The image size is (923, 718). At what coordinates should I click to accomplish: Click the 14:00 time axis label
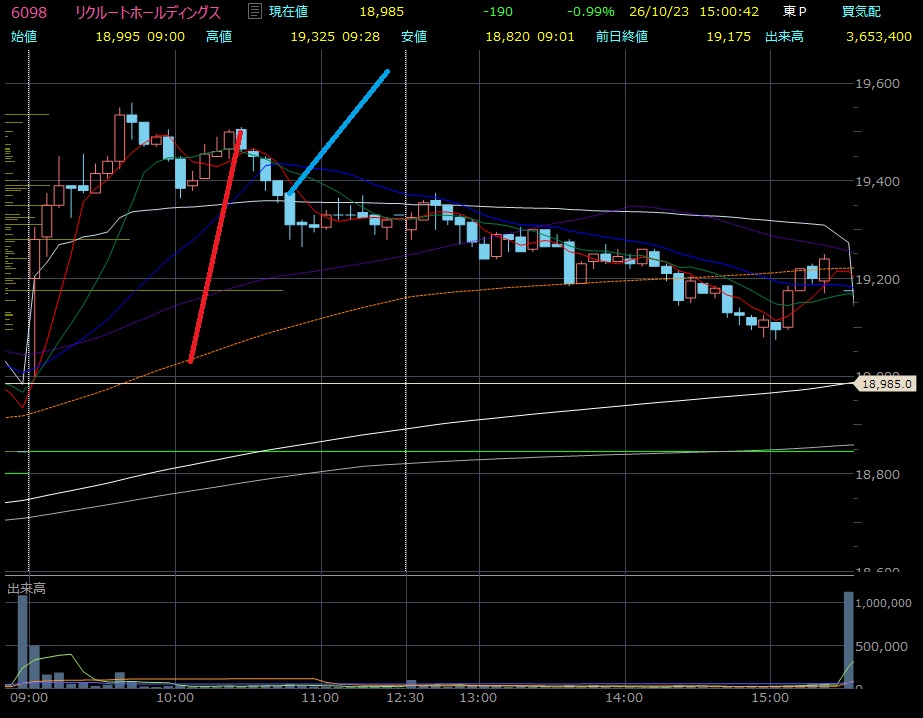(x=625, y=698)
